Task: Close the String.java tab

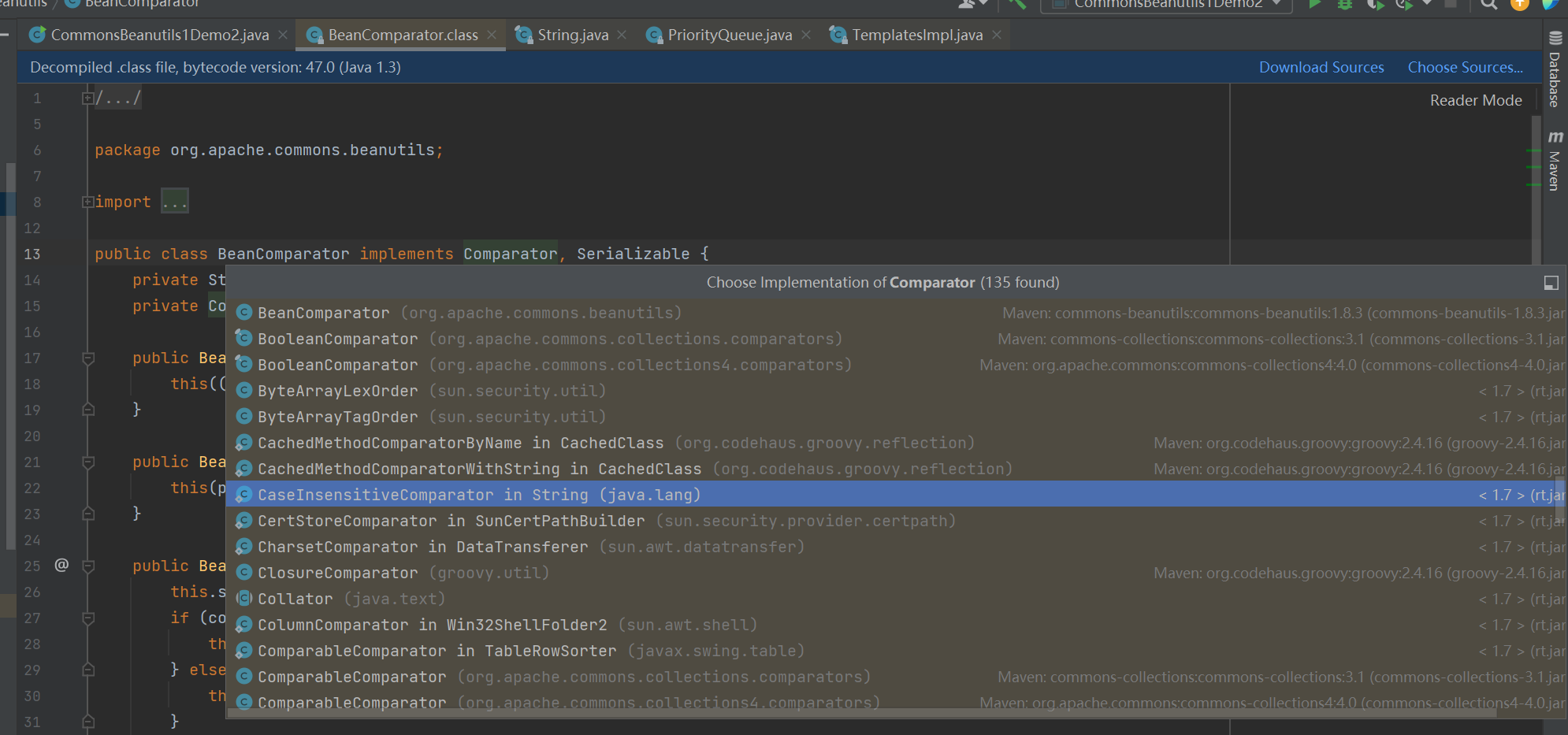Action: 622,35
